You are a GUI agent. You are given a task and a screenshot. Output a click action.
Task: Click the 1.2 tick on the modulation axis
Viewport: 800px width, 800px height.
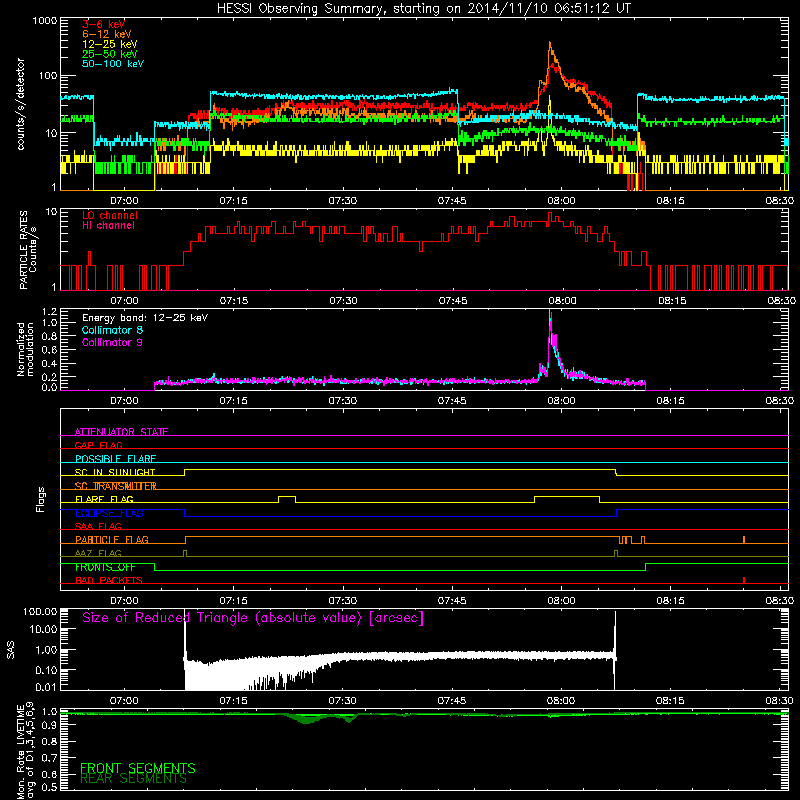tap(49, 312)
